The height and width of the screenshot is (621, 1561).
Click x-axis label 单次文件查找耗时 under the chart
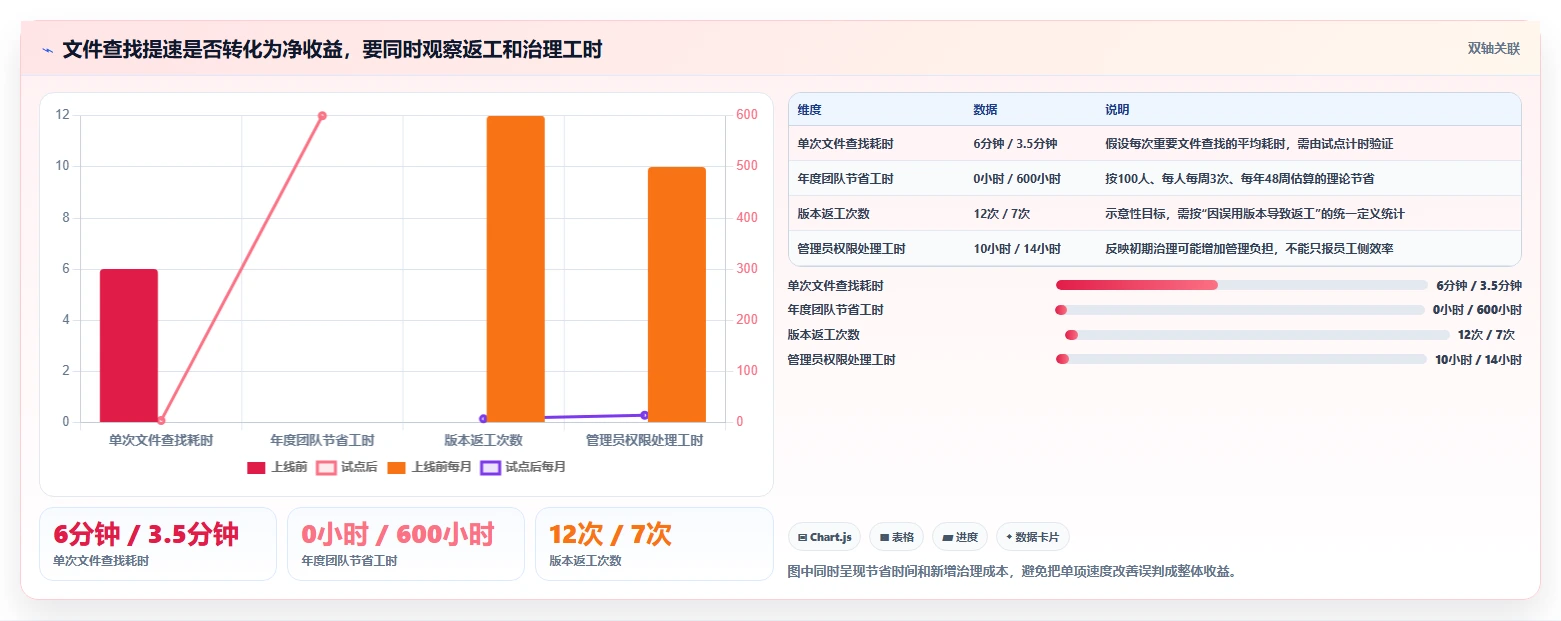click(x=161, y=440)
